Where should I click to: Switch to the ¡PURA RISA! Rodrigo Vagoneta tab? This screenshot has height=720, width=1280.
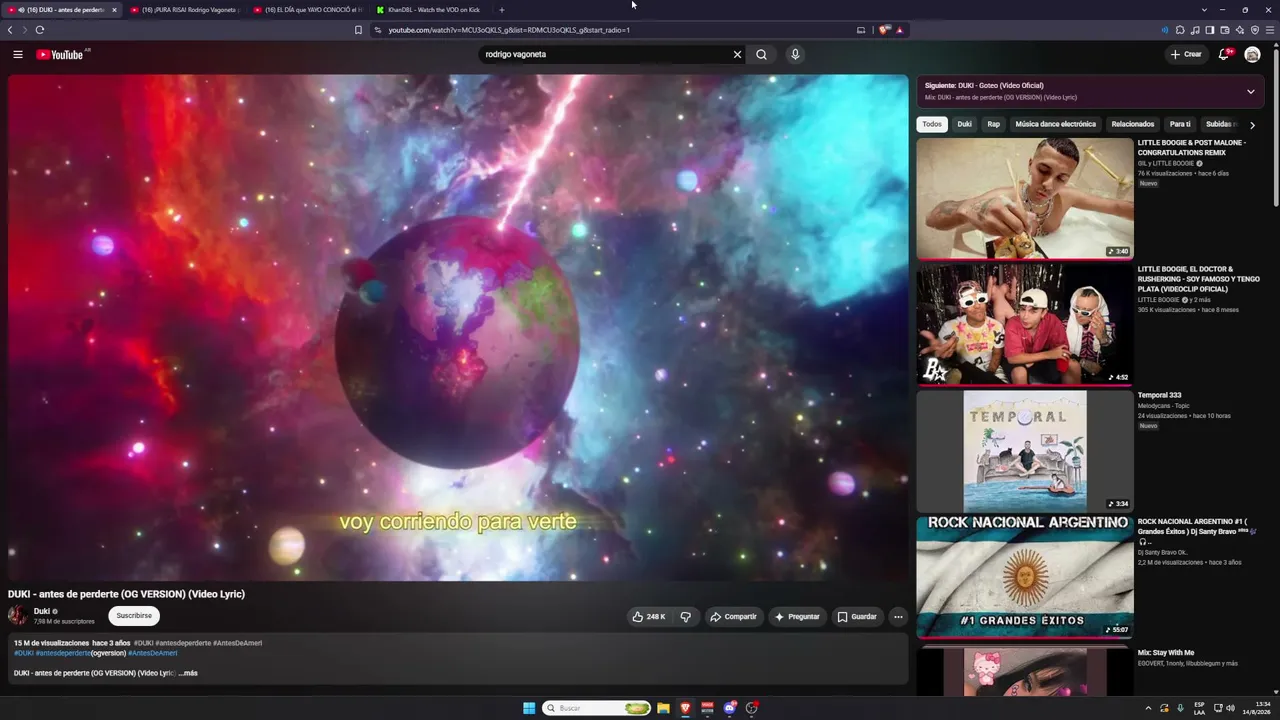pos(185,10)
